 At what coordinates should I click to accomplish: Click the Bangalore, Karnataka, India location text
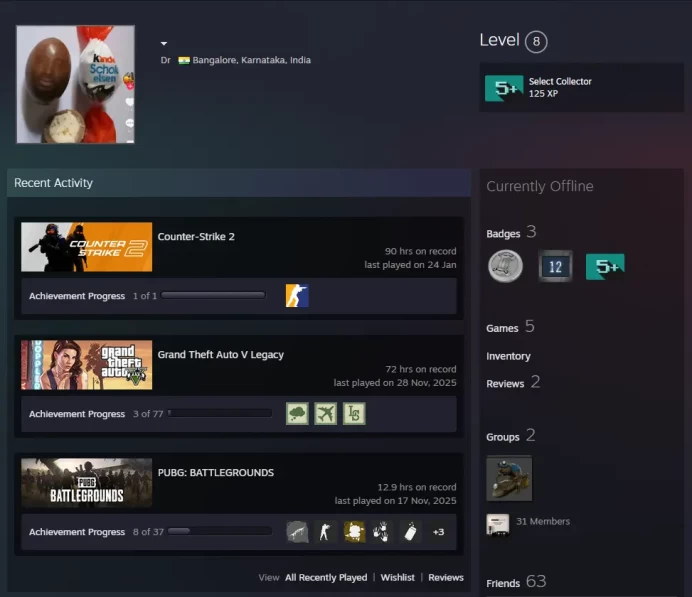tap(252, 60)
